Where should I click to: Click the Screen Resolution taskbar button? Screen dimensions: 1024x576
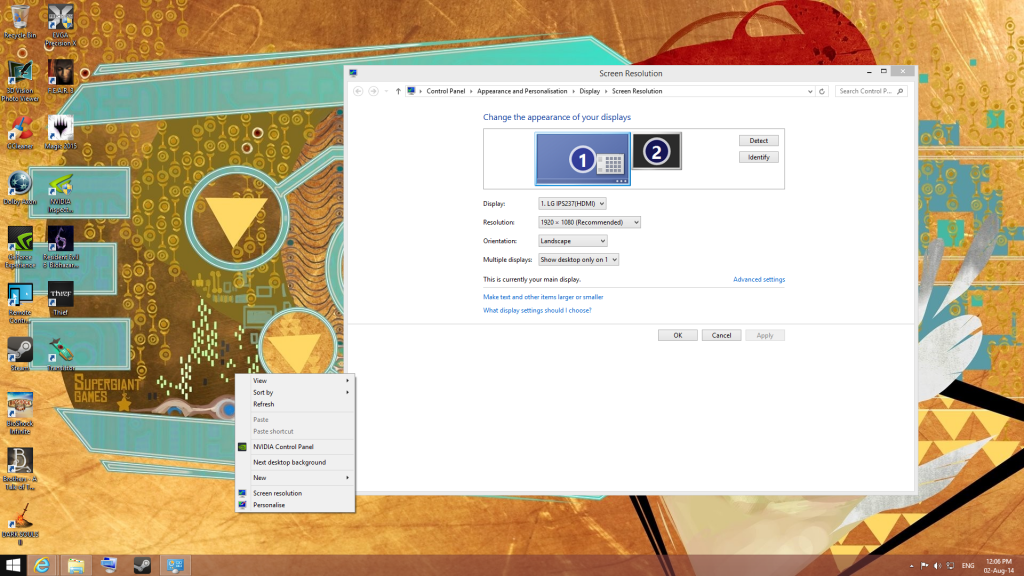[175, 566]
